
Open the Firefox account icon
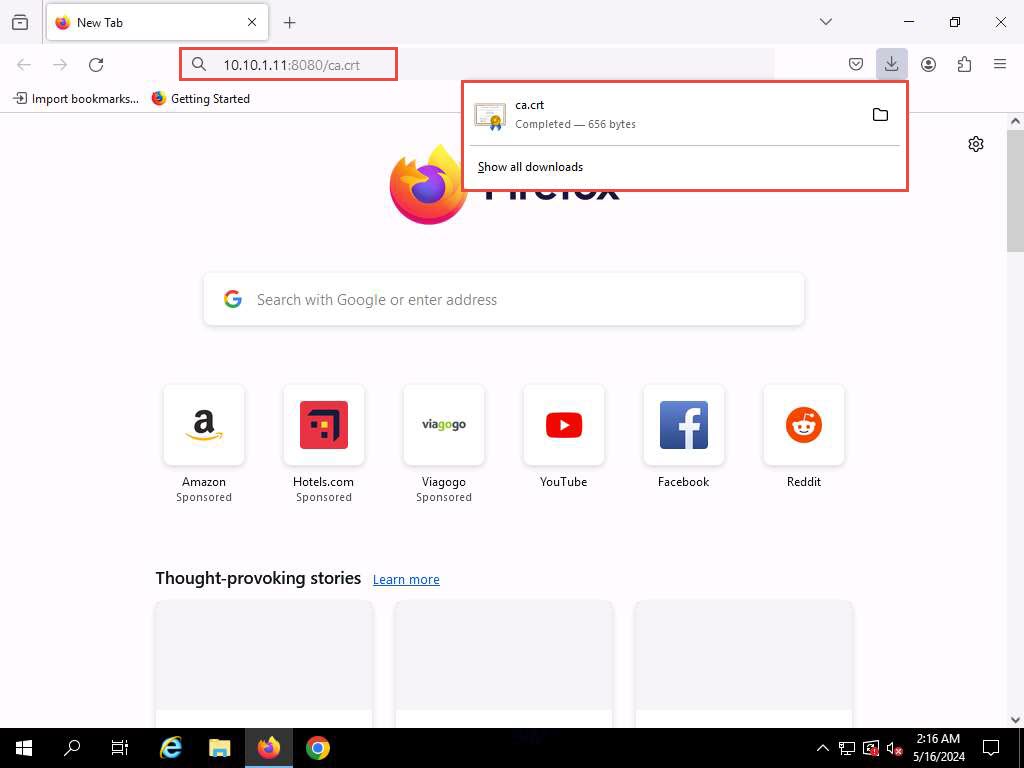click(x=928, y=64)
